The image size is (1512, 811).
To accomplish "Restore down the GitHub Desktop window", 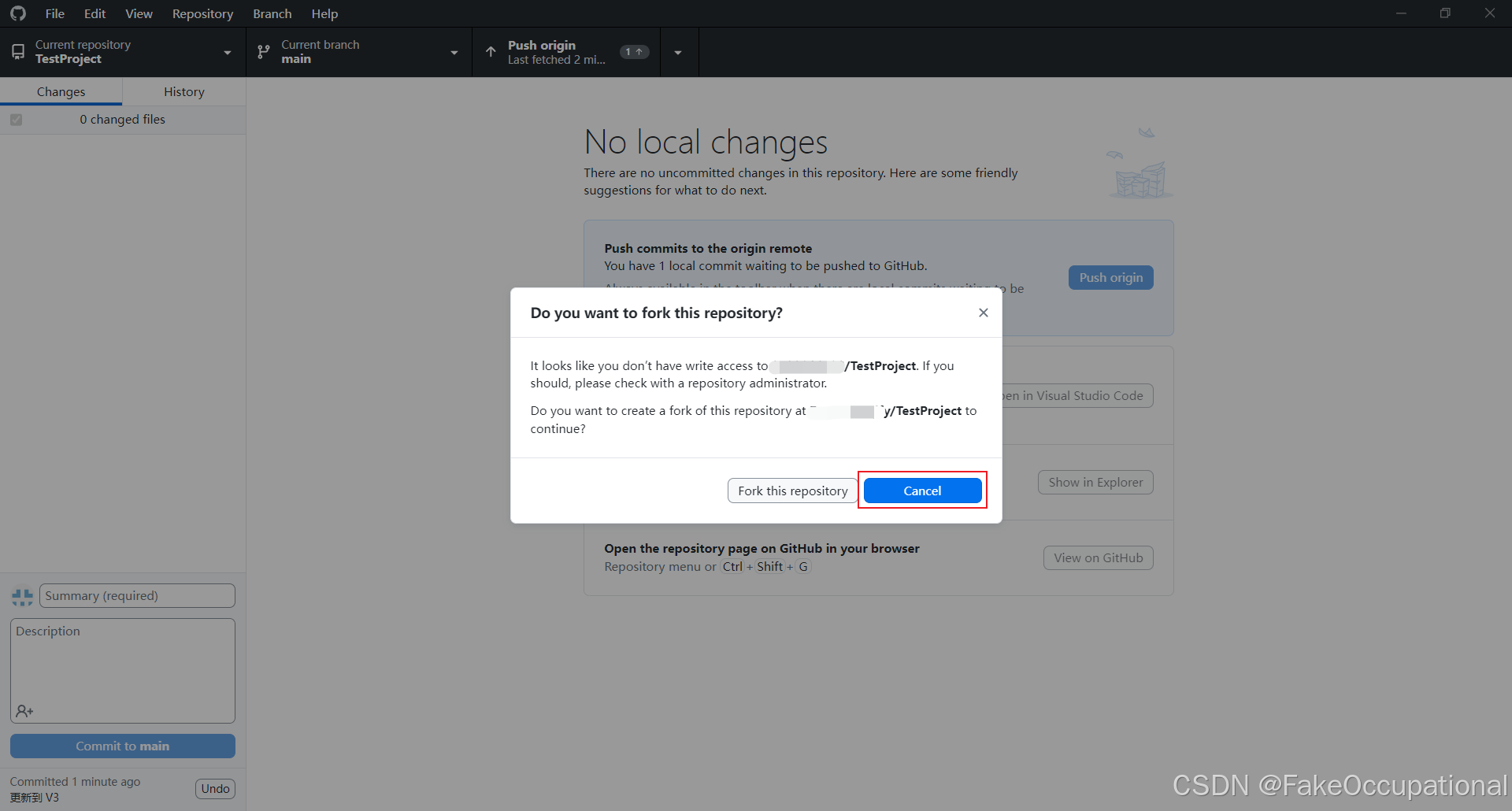I will pos(1445,13).
